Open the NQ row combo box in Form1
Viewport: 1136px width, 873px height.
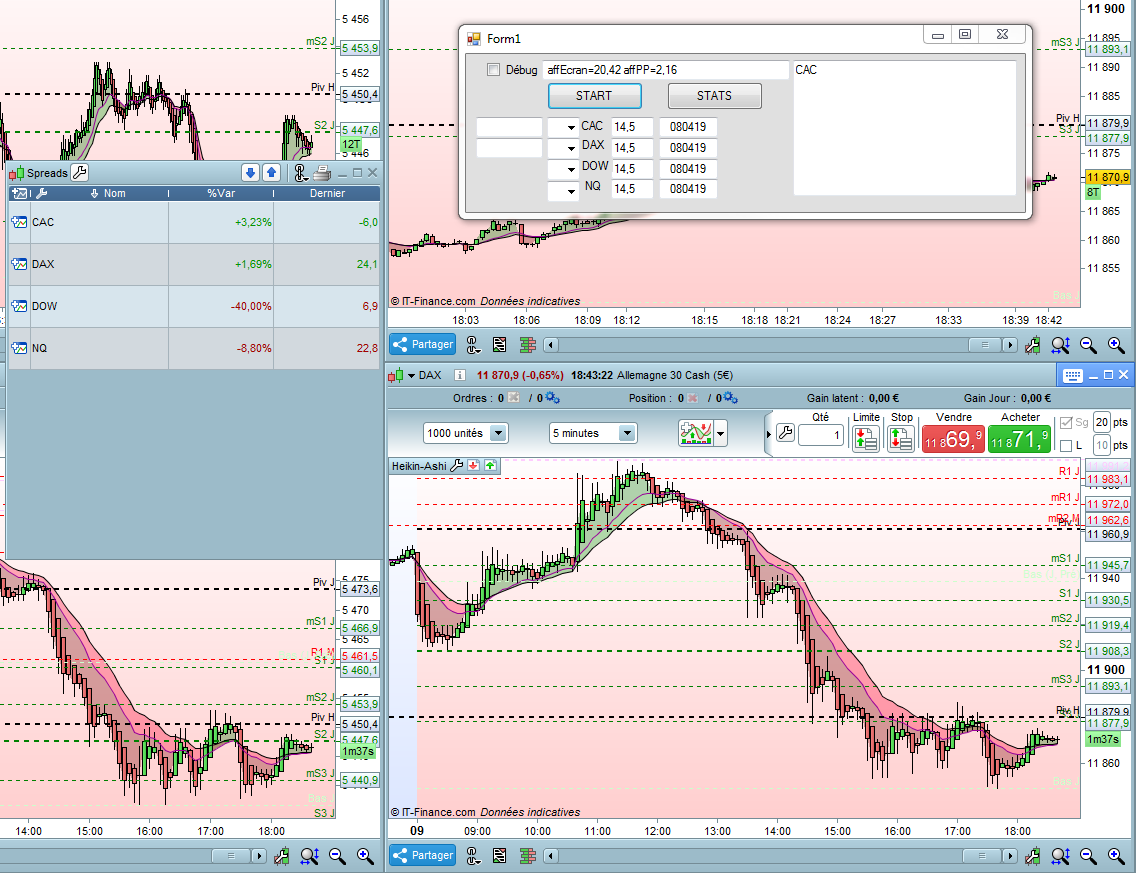563,190
